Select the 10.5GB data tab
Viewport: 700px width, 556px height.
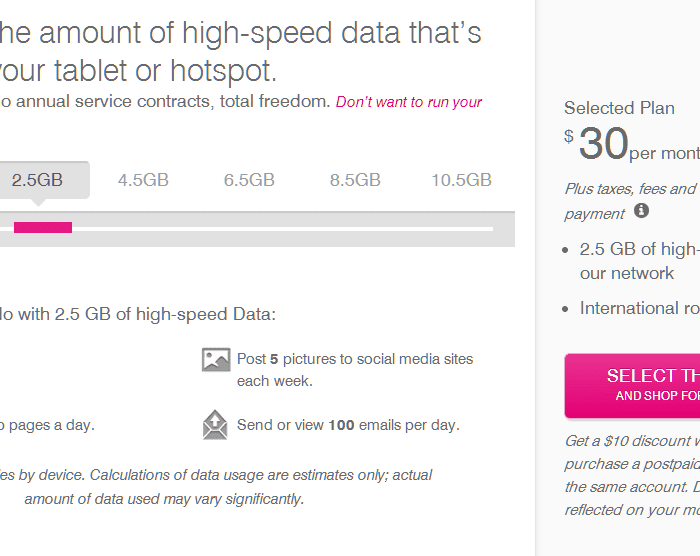461,180
